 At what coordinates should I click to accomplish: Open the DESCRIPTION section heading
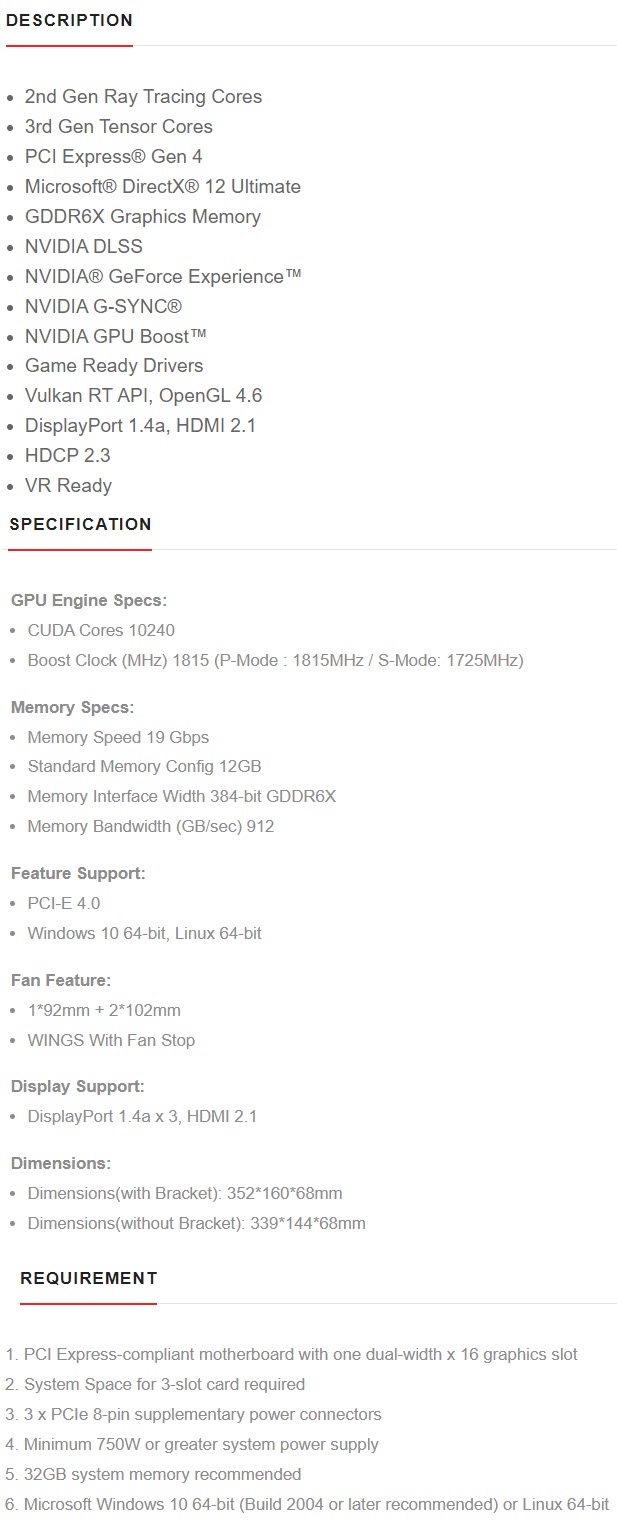point(69,20)
